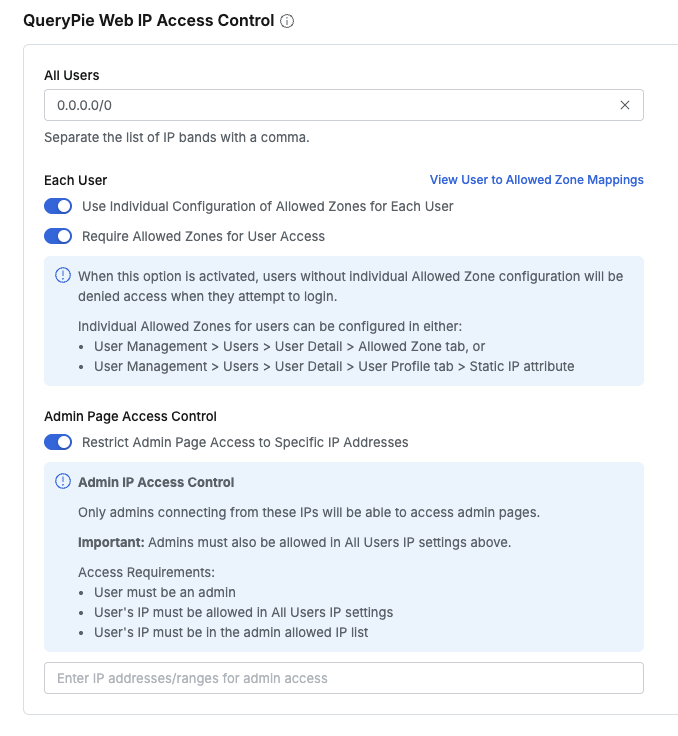Click the Require Allowed Zones for User Access label

(203, 236)
